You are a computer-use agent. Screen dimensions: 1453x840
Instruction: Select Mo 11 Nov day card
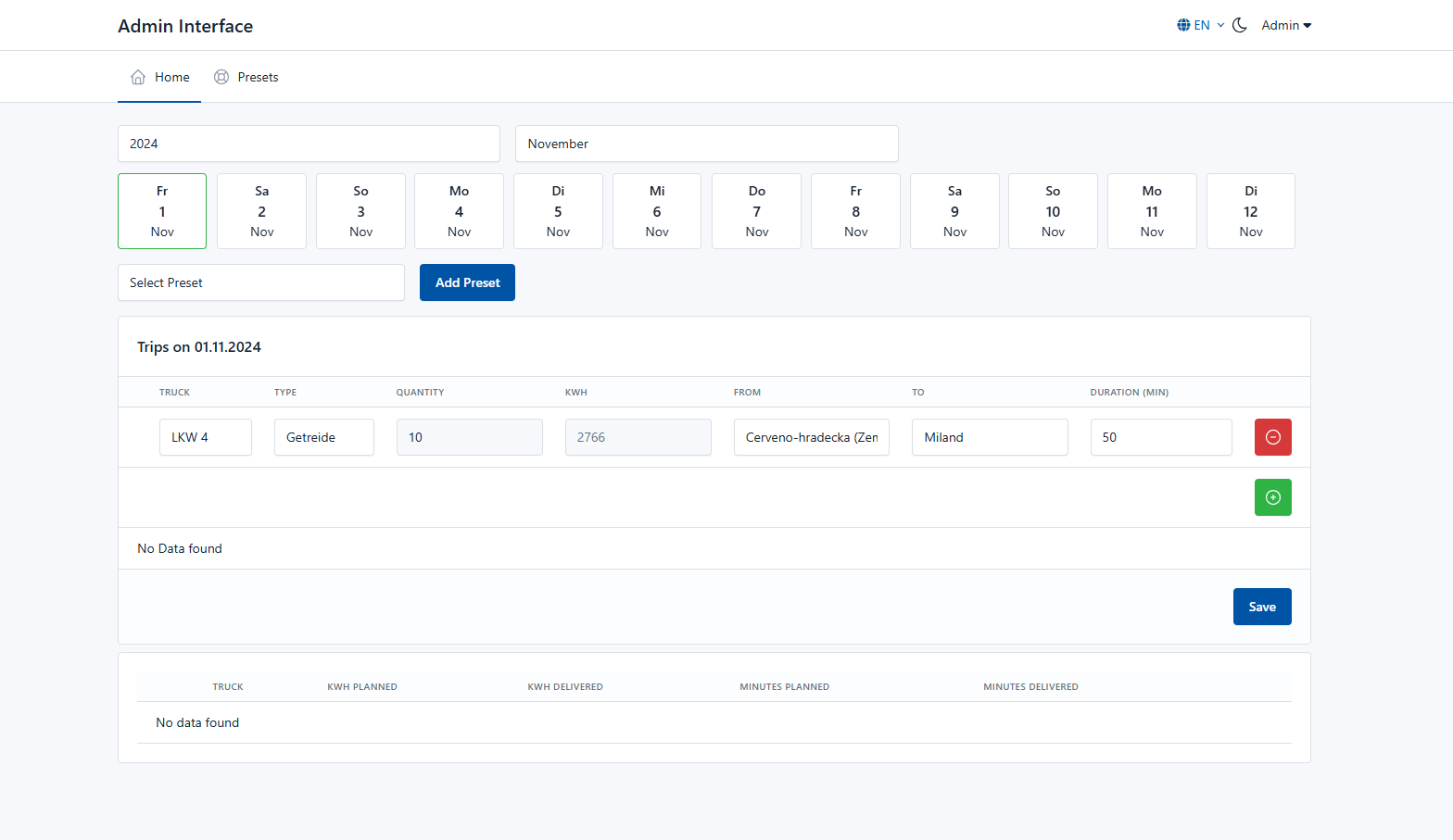click(x=1152, y=211)
